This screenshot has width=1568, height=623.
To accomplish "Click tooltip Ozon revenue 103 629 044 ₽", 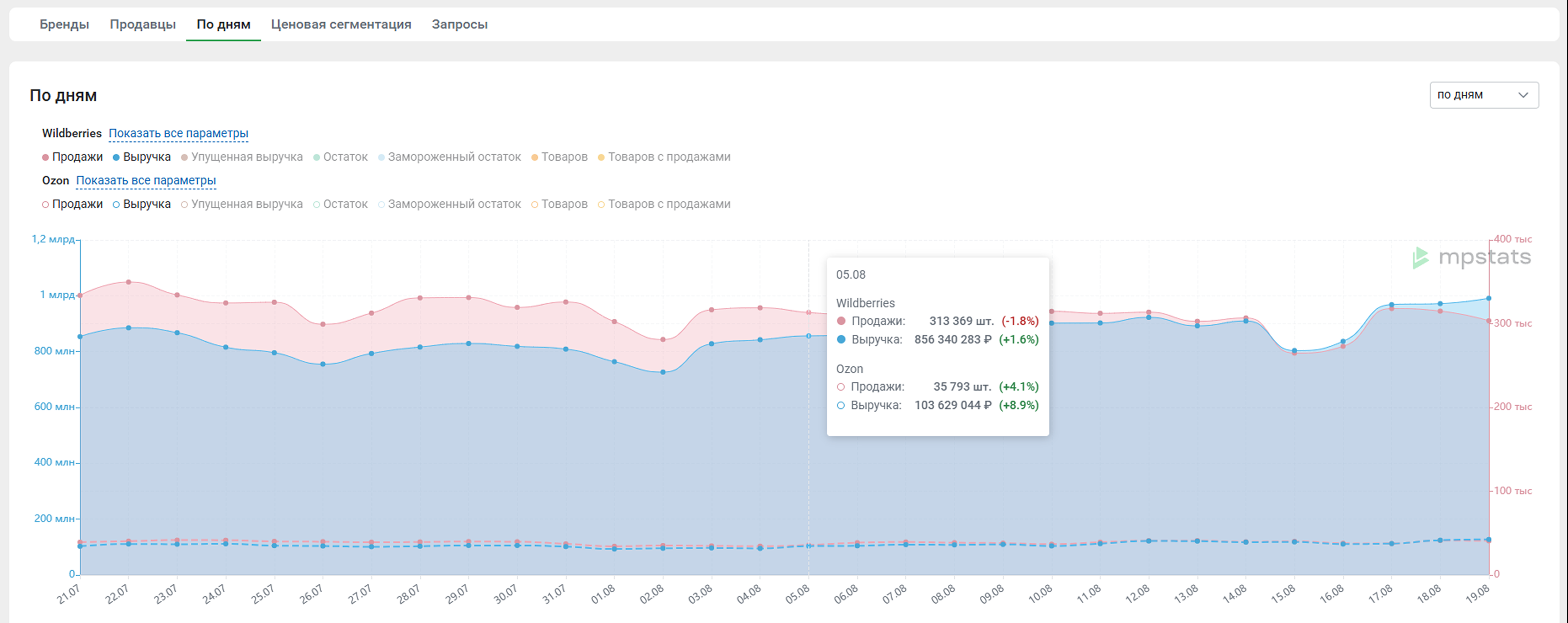I will coord(952,405).
